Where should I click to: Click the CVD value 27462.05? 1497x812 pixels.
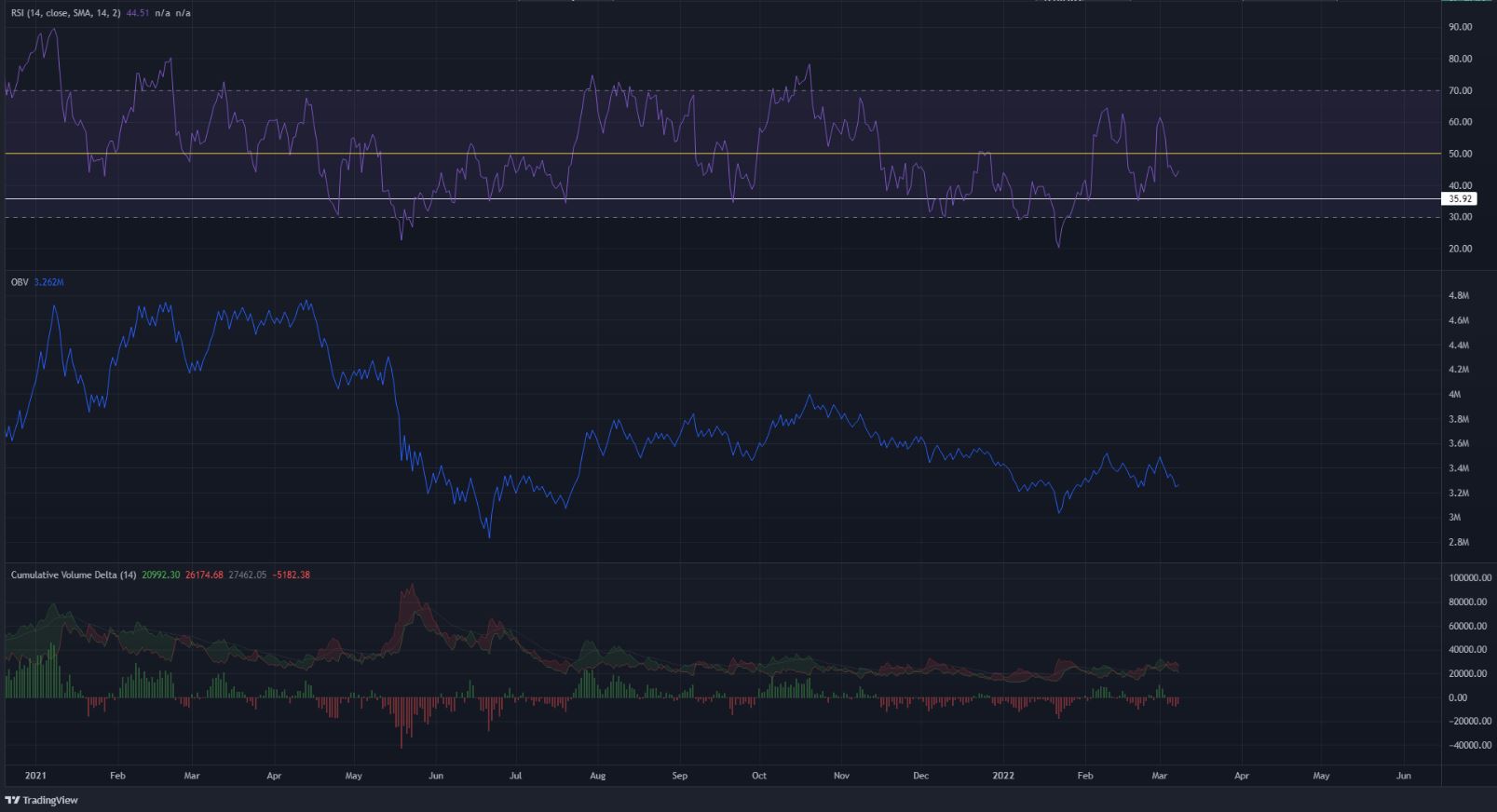tap(247, 575)
